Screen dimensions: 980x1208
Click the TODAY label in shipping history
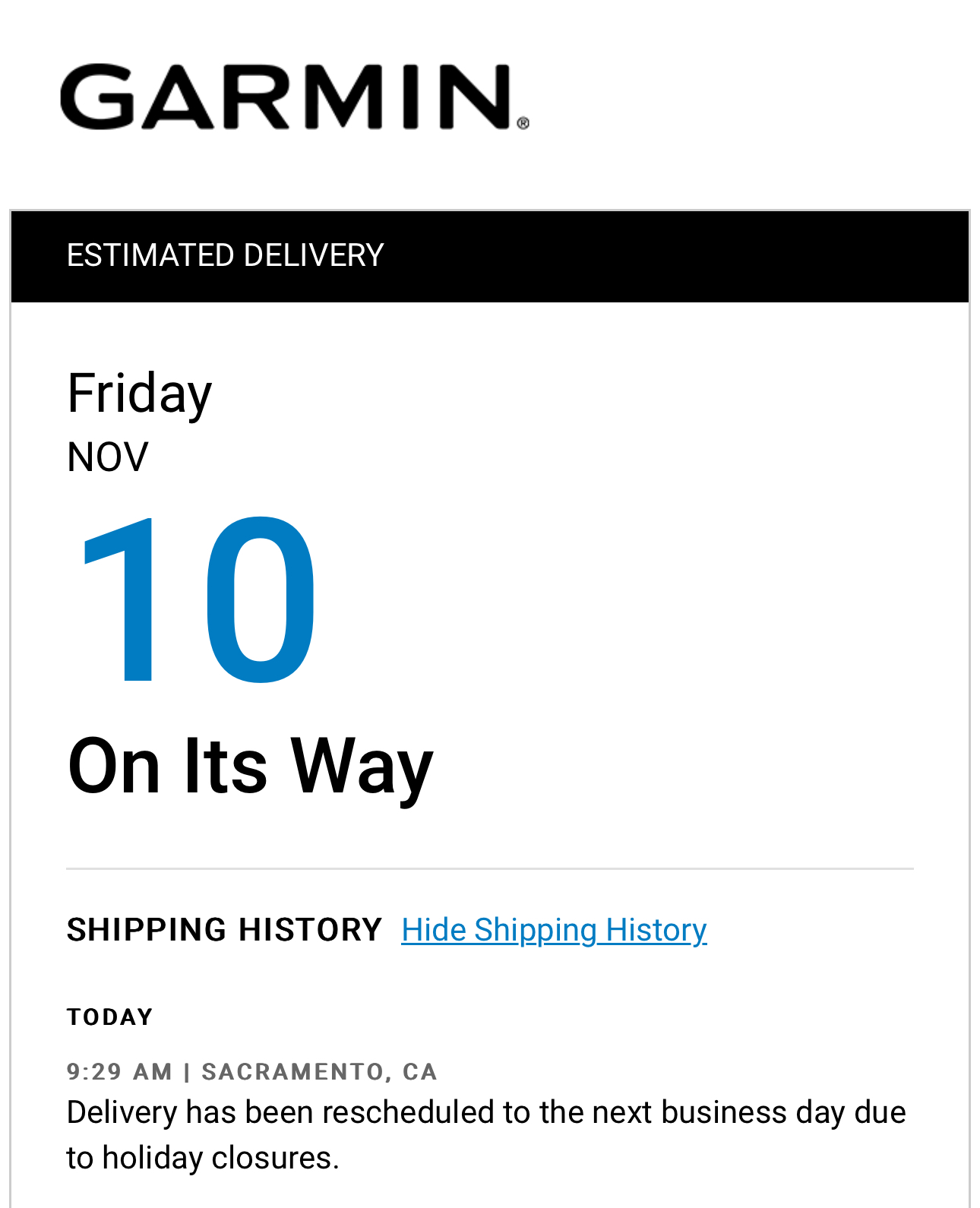coord(110,1017)
